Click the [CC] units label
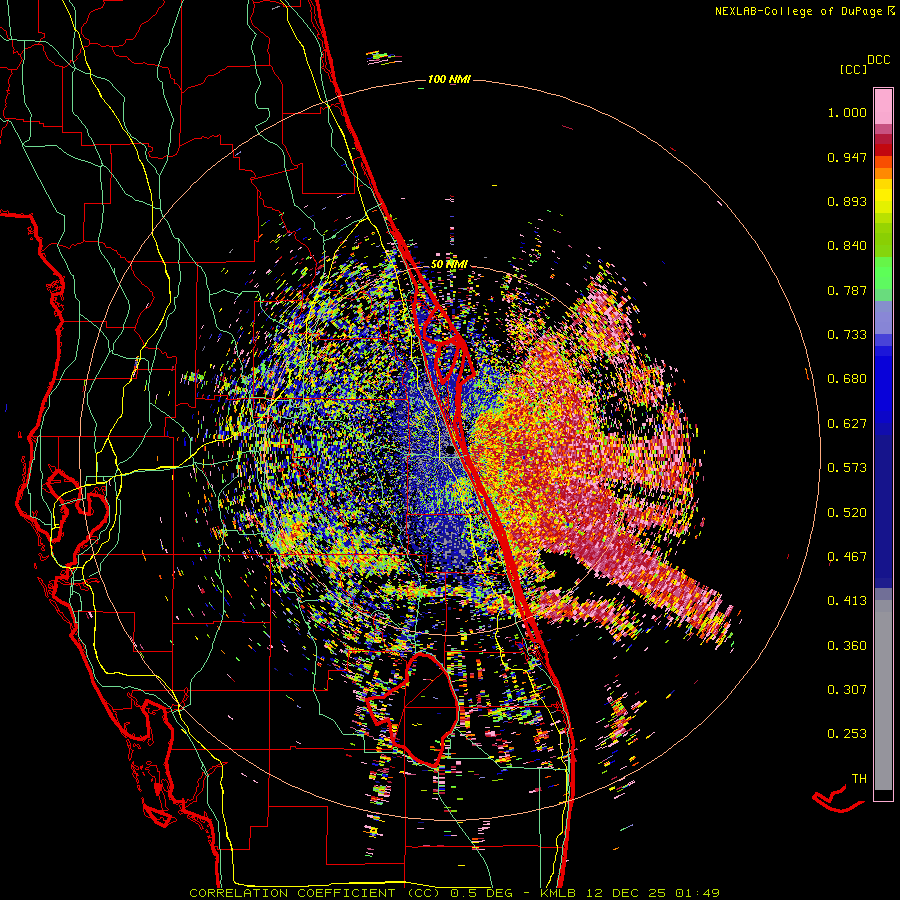This screenshot has height=900, width=900. (853, 69)
